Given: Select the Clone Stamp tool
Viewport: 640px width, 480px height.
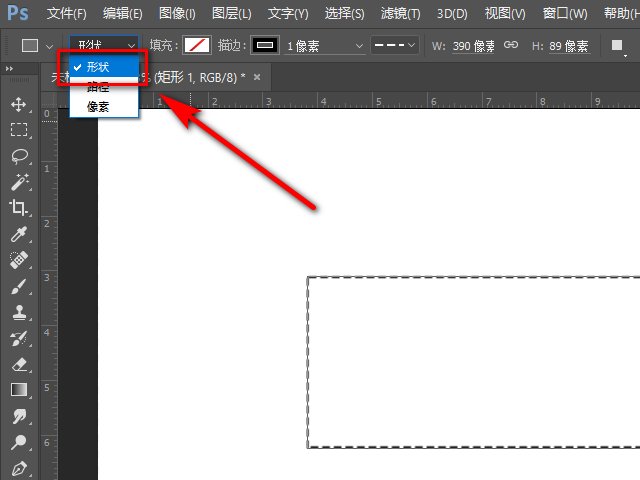Looking at the screenshot, I should 18,312.
